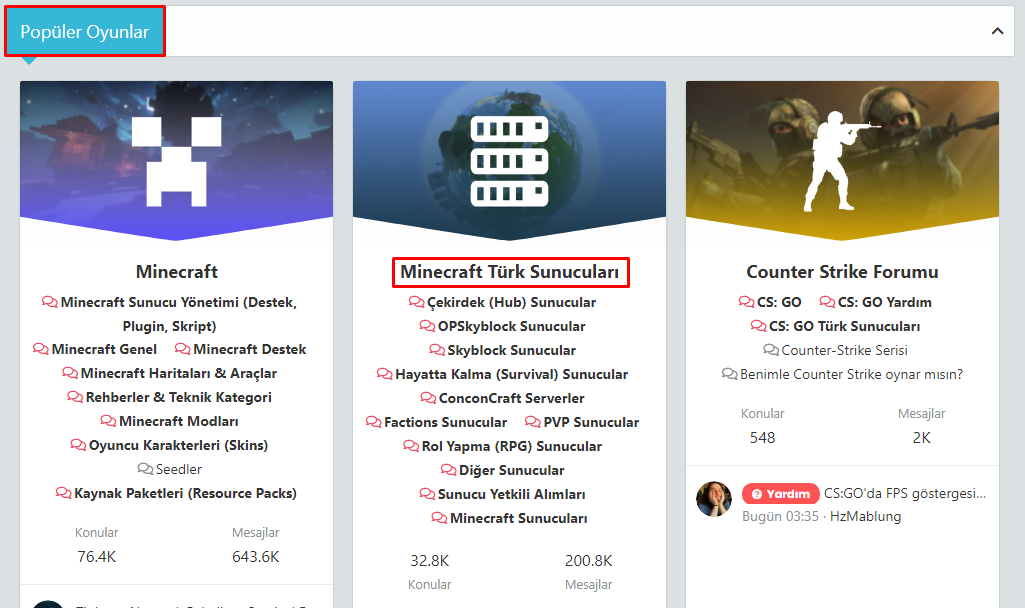This screenshot has height=608, width=1025.
Task: Open Kaynak Paketleri (Resource Packs) subforum
Action: point(185,494)
